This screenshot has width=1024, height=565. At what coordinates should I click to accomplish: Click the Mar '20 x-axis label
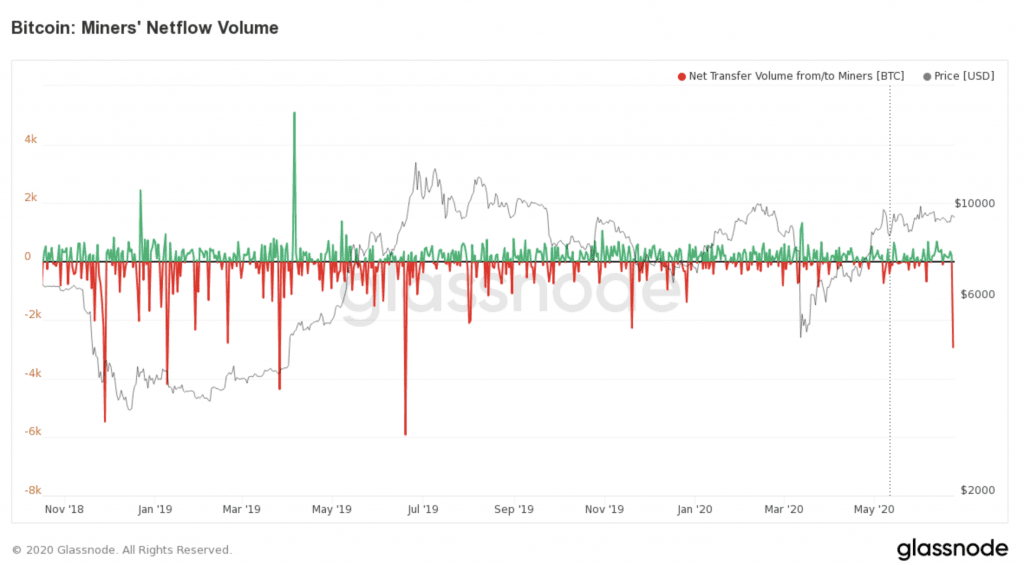point(785,509)
